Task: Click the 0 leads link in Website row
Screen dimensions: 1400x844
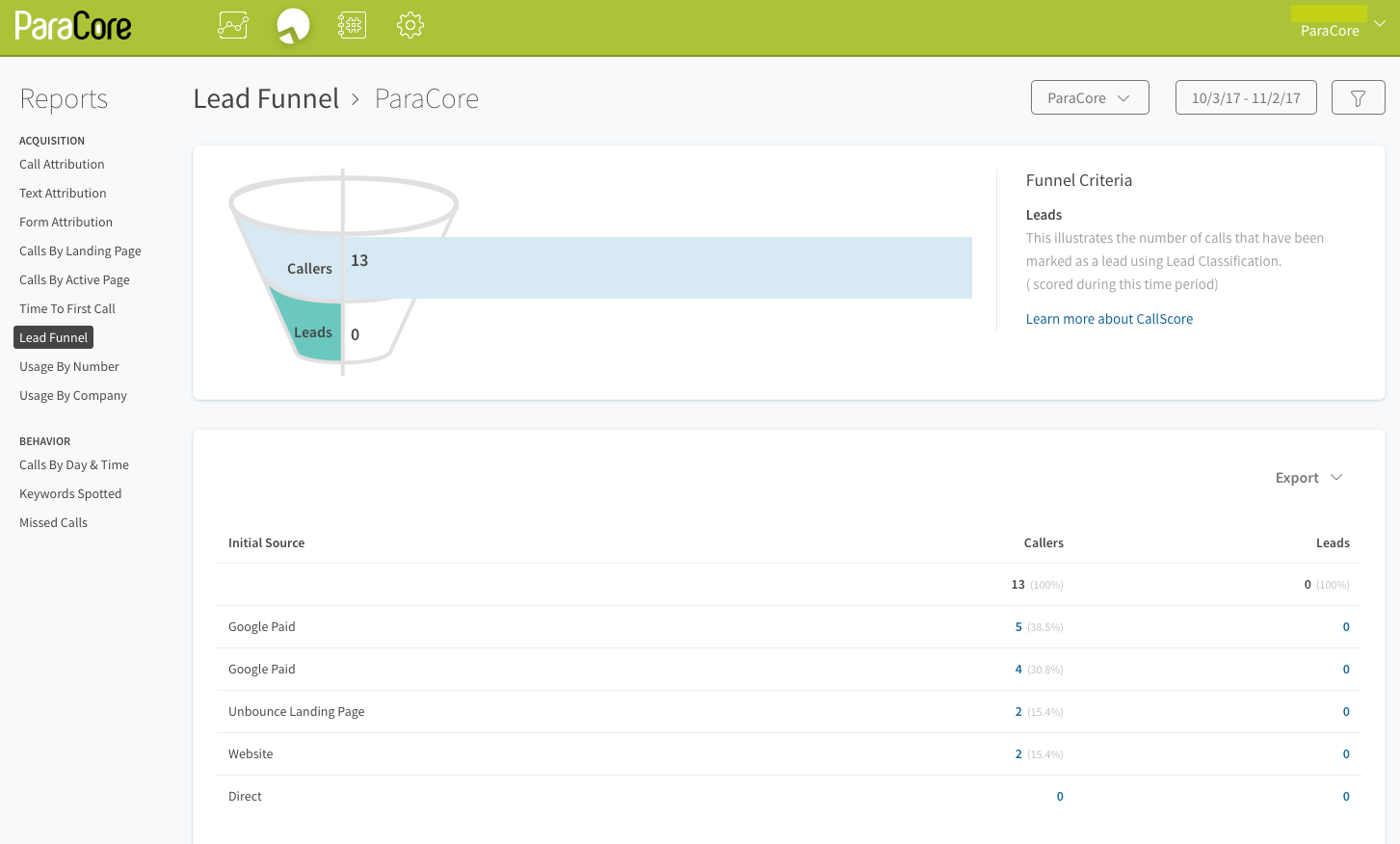Action: 1346,753
